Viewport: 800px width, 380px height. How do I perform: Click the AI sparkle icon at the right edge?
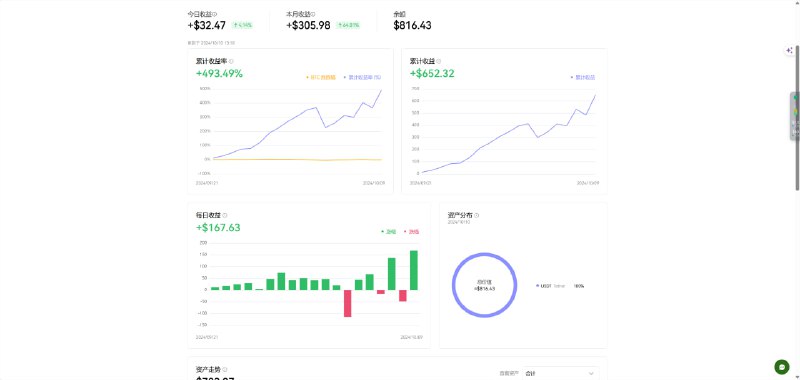(x=789, y=50)
